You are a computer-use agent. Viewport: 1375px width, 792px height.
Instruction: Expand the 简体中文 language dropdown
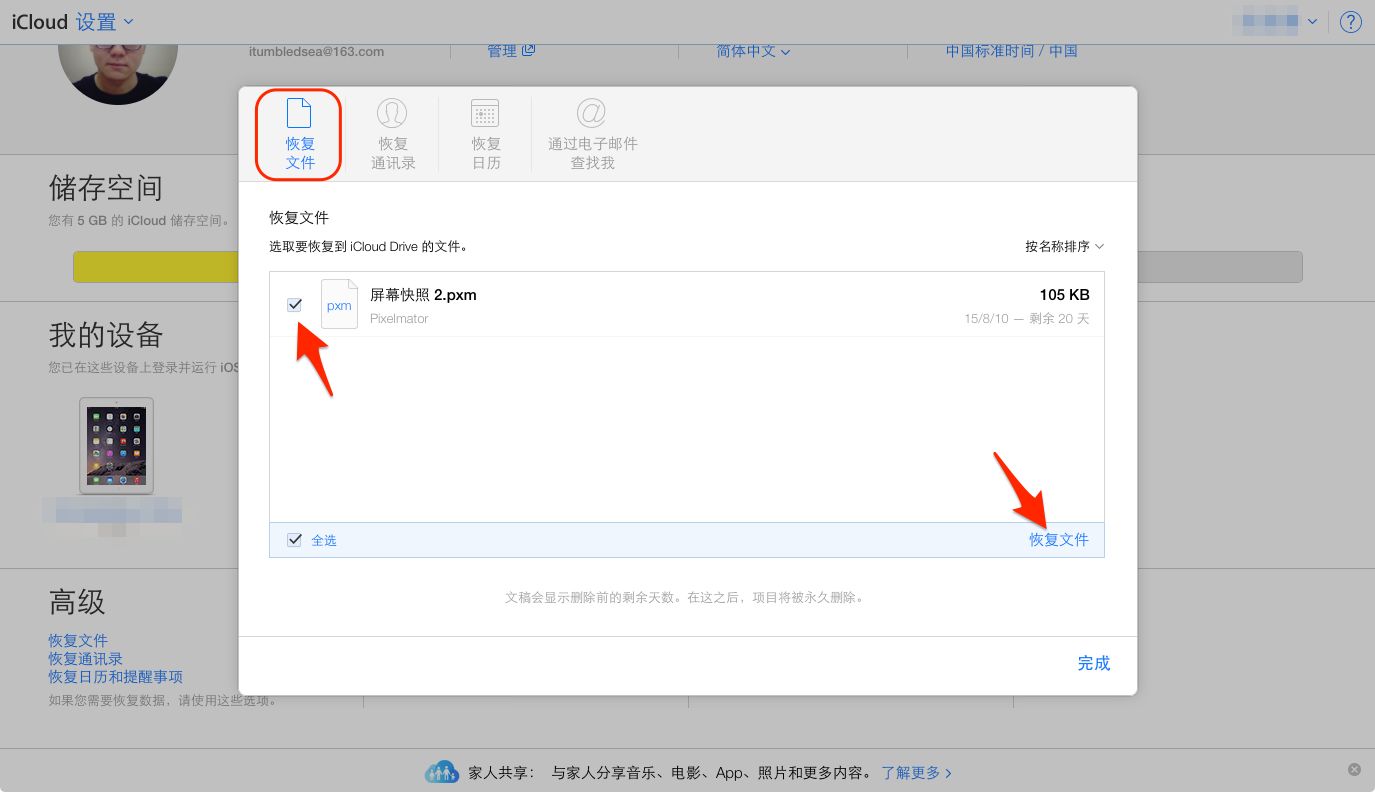750,51
